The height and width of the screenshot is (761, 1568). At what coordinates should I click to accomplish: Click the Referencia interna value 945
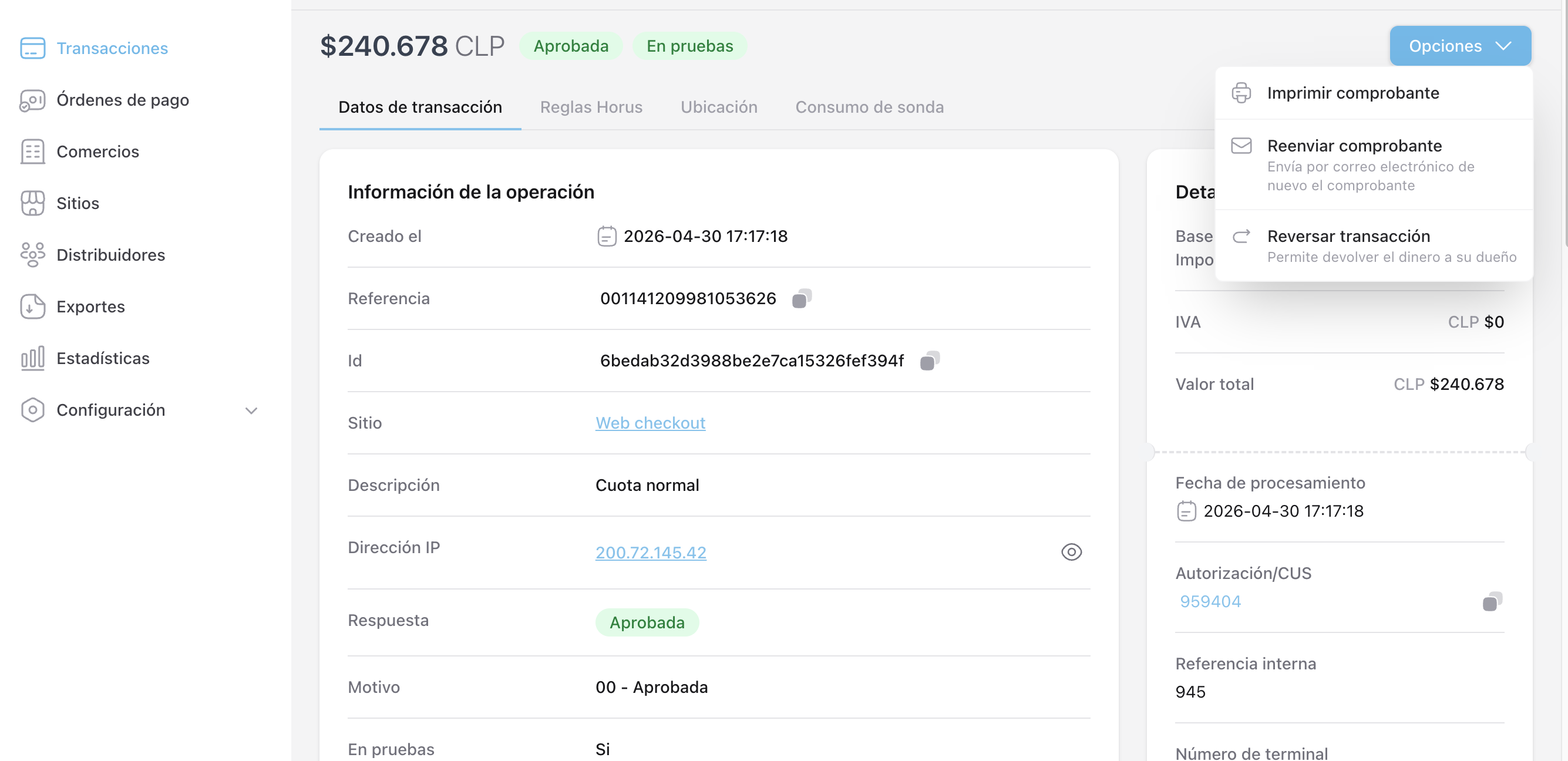pos(1190,692)
